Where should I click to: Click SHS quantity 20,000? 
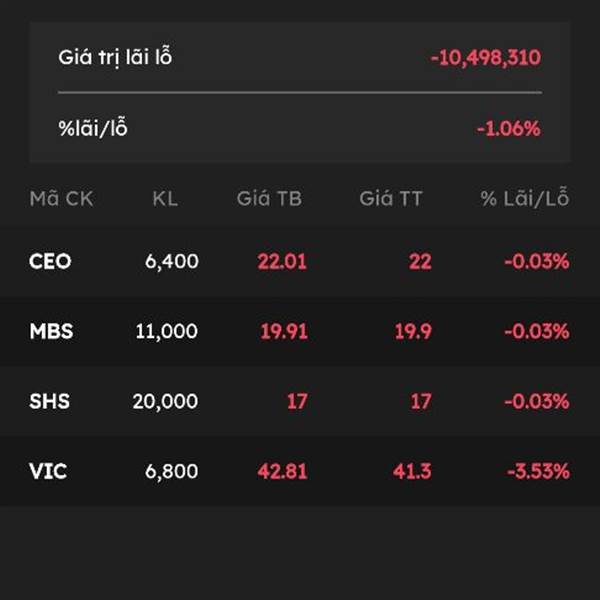[165, 401]
